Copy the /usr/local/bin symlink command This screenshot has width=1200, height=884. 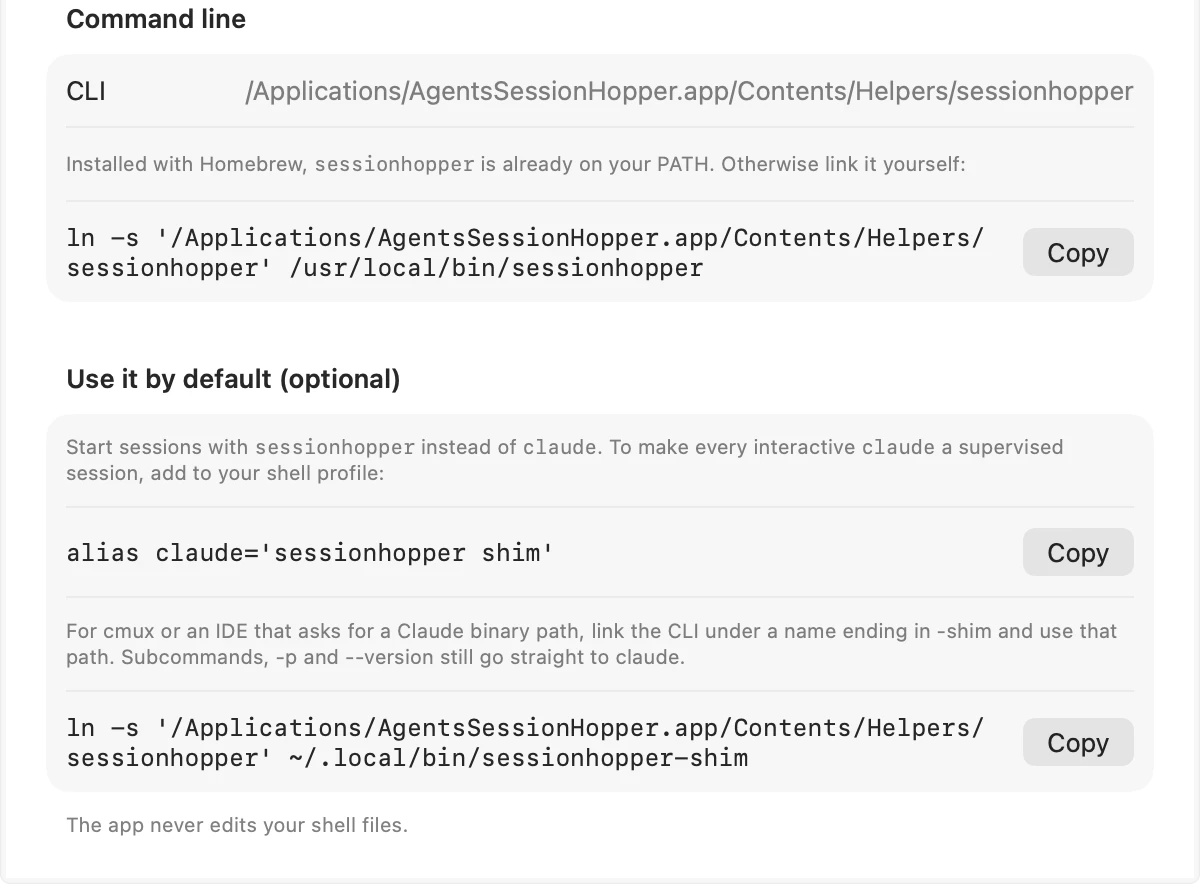click(1077, 252)
